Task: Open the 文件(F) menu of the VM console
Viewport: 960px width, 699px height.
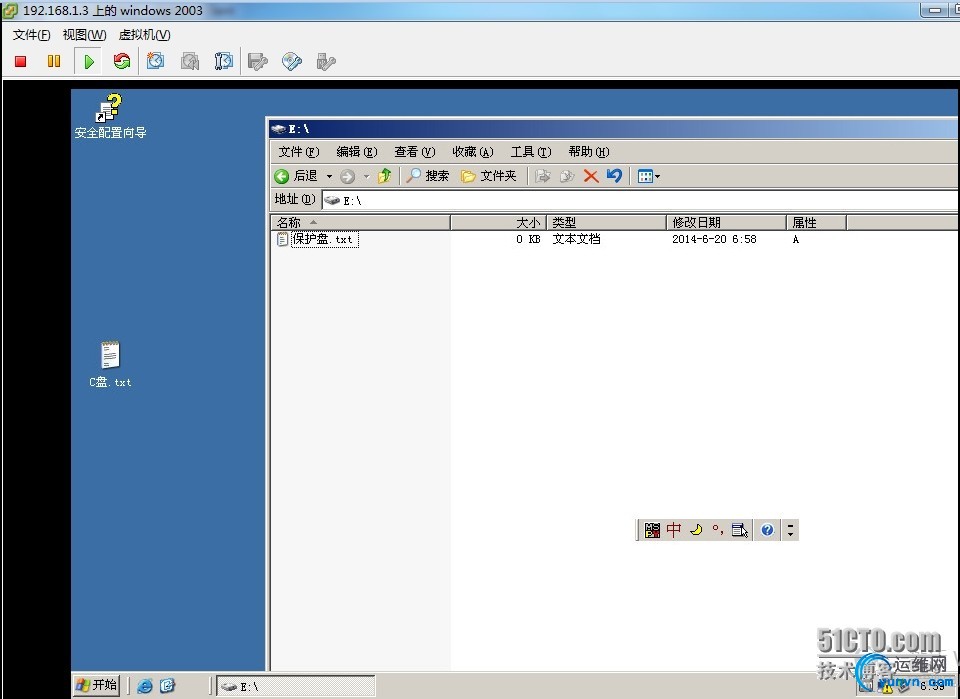Action: [31, 36]
